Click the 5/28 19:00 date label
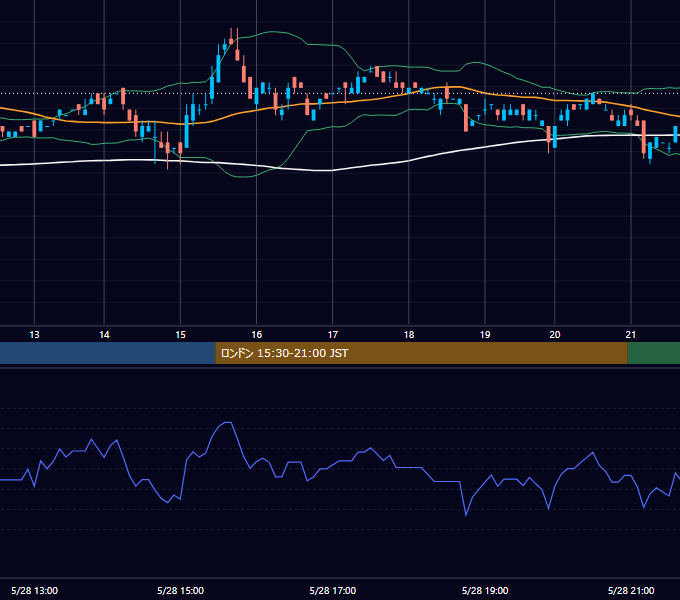Viewport: 680px width, 600px height. click(x=485, y=590)
